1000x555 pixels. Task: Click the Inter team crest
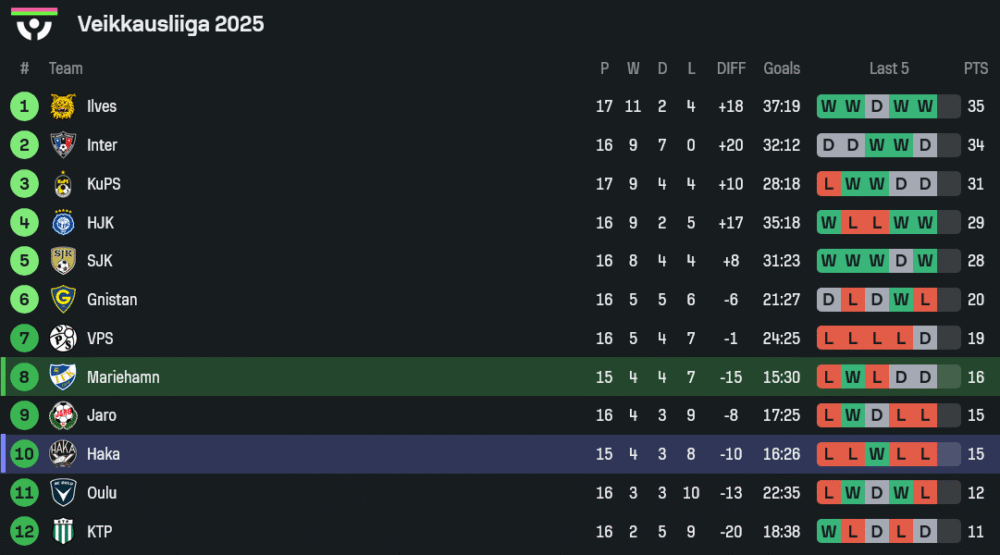coord(63,145)
